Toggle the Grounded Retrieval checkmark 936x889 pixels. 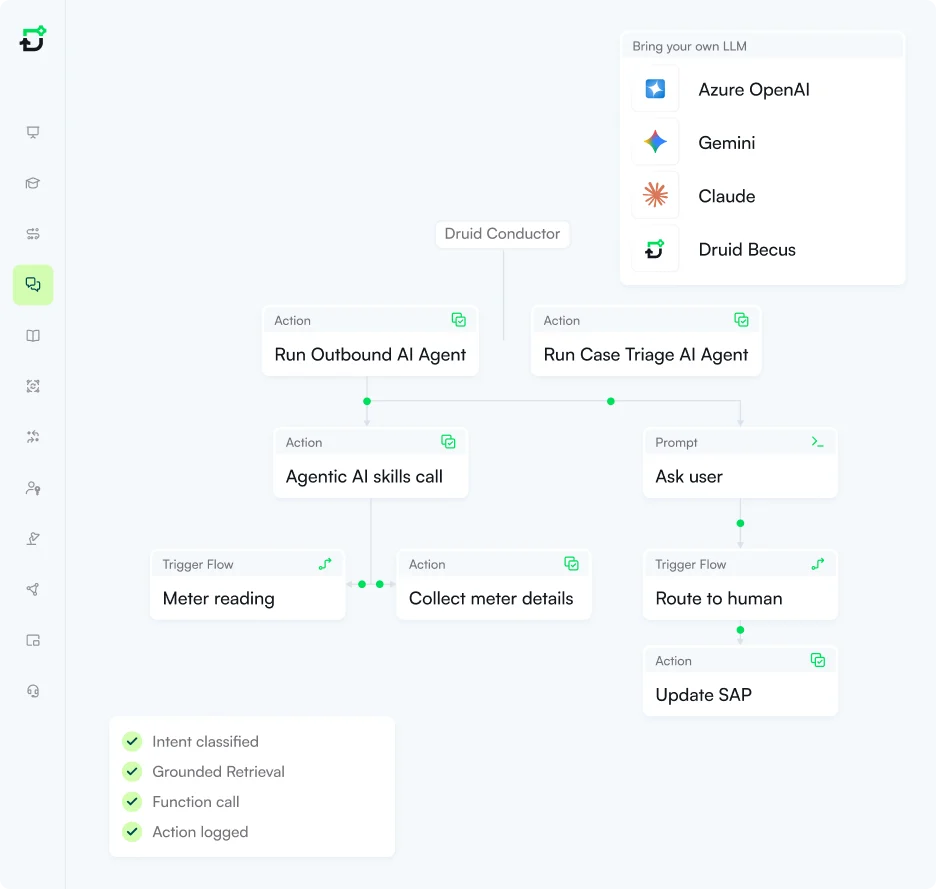pyautogui.click(x=132, y=771)
